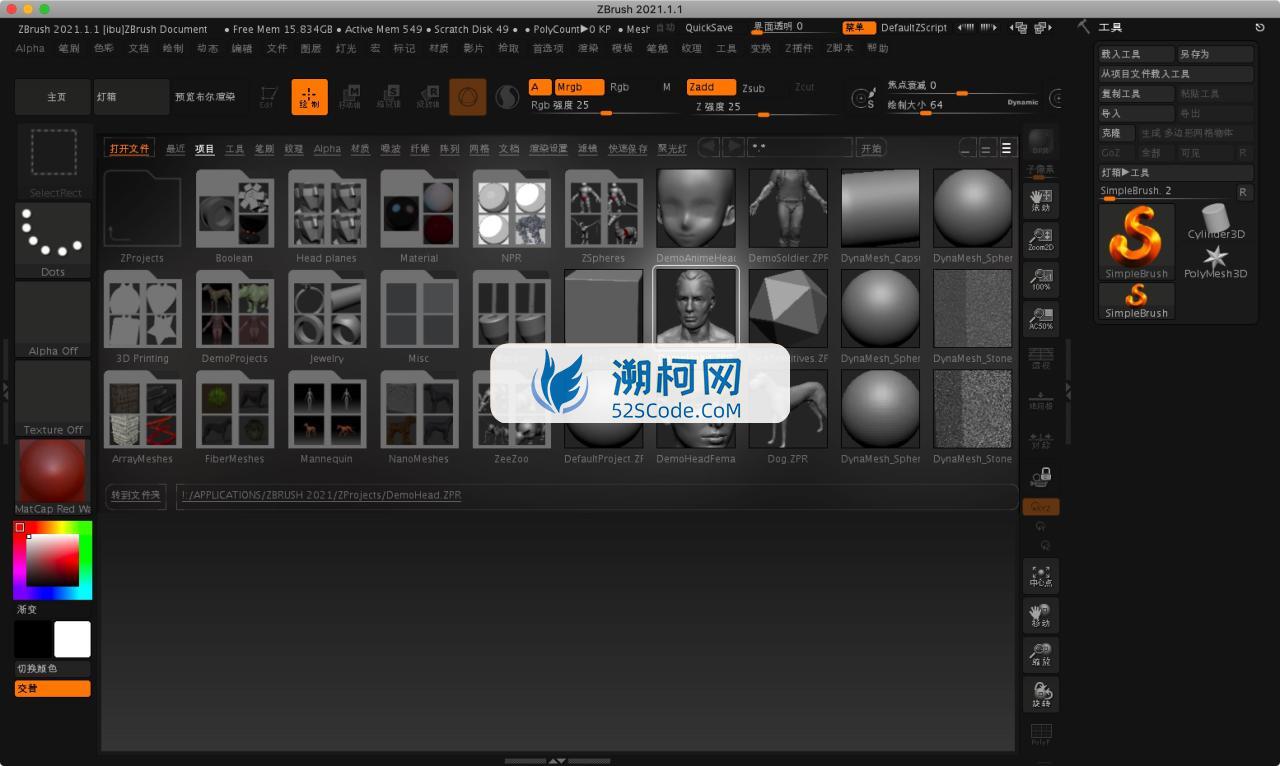Pick a color in the color picker square
Screen dimensions: 1280x766
tap(53, 560)
